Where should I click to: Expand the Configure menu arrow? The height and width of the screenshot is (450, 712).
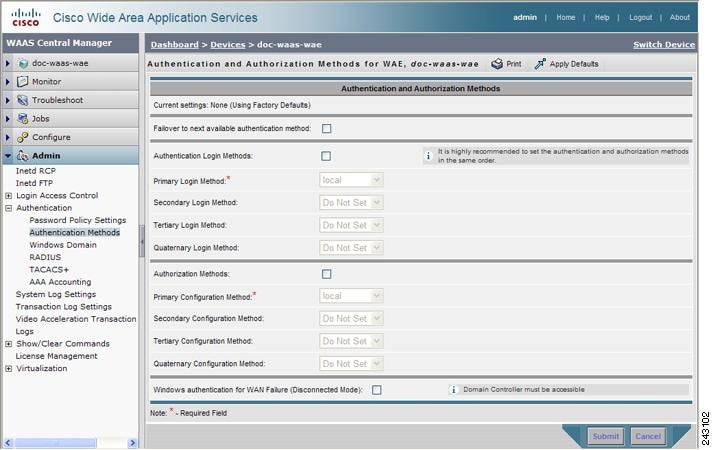click(x=8, y=137)
